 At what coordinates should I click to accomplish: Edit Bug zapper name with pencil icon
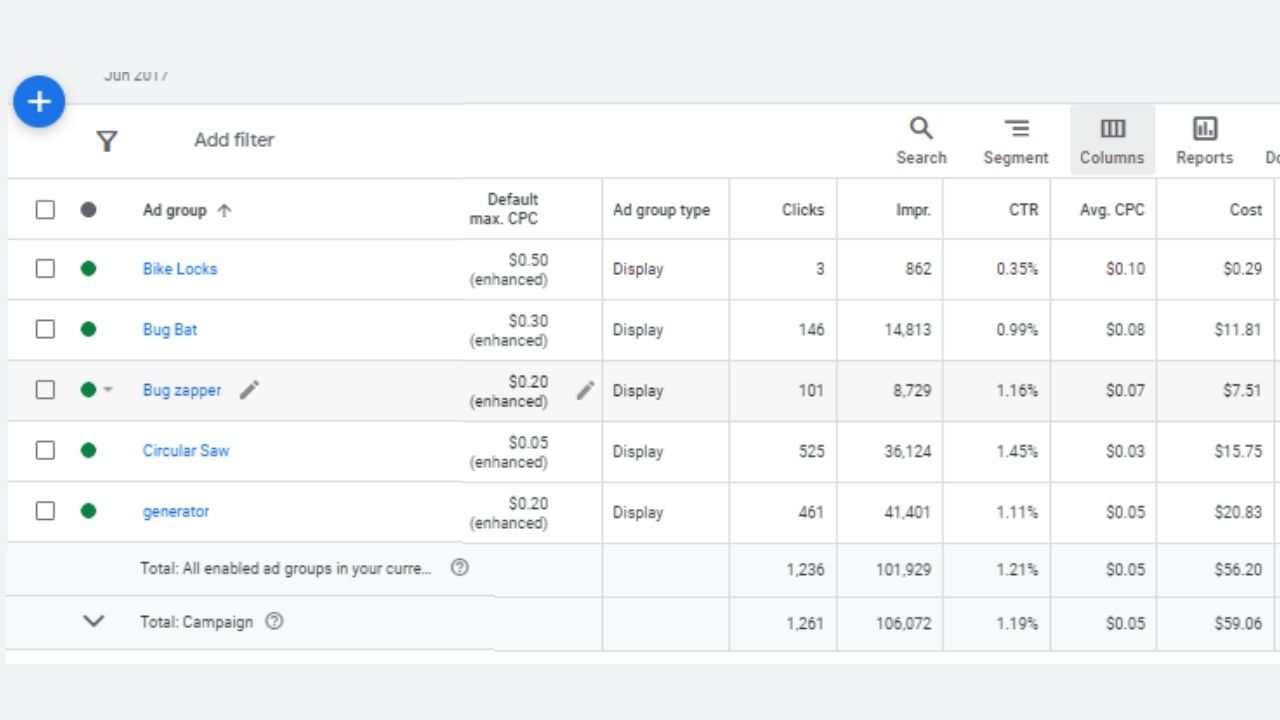coord(250,390)
